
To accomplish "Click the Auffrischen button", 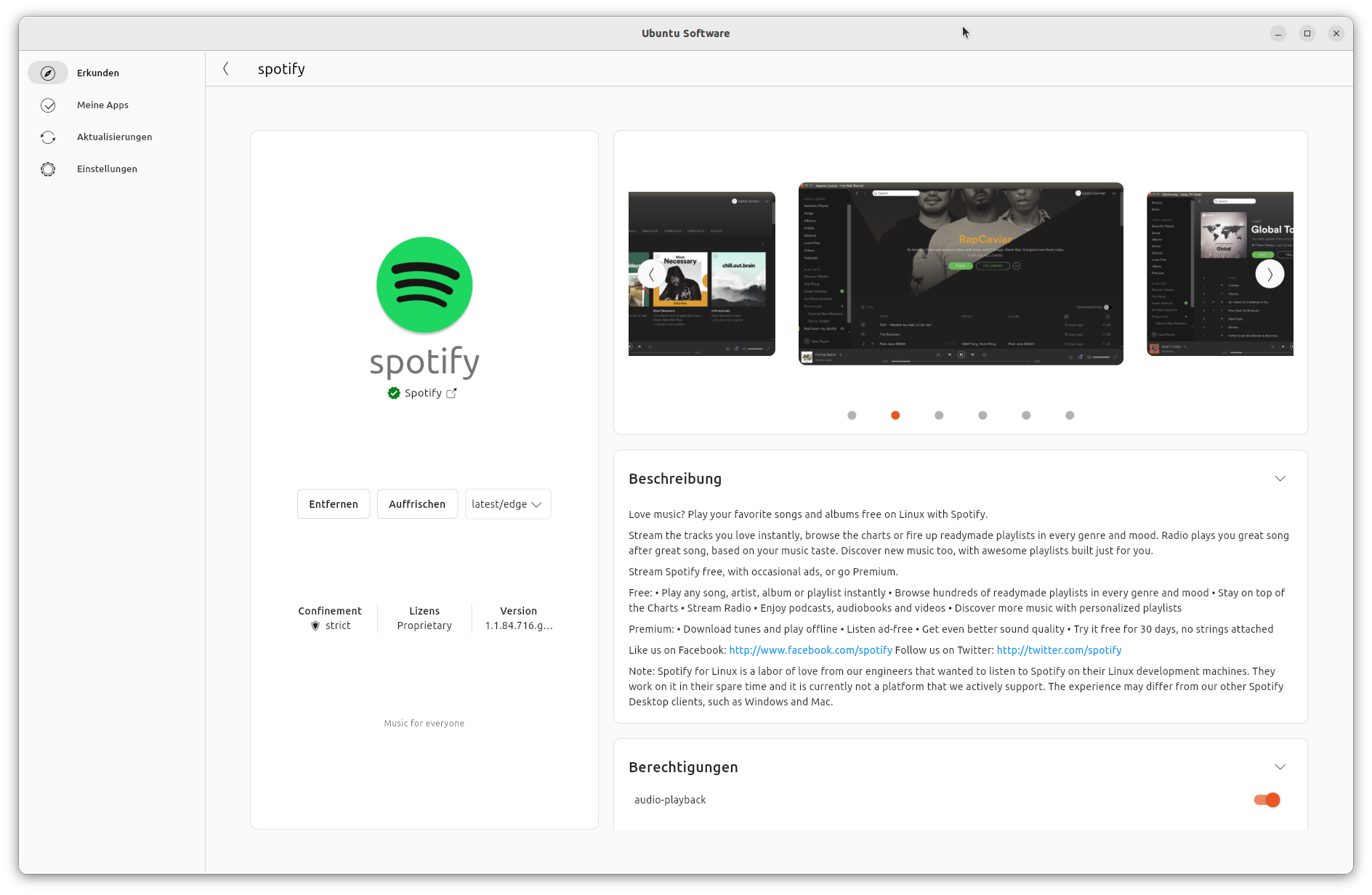I will coord(417,504).
